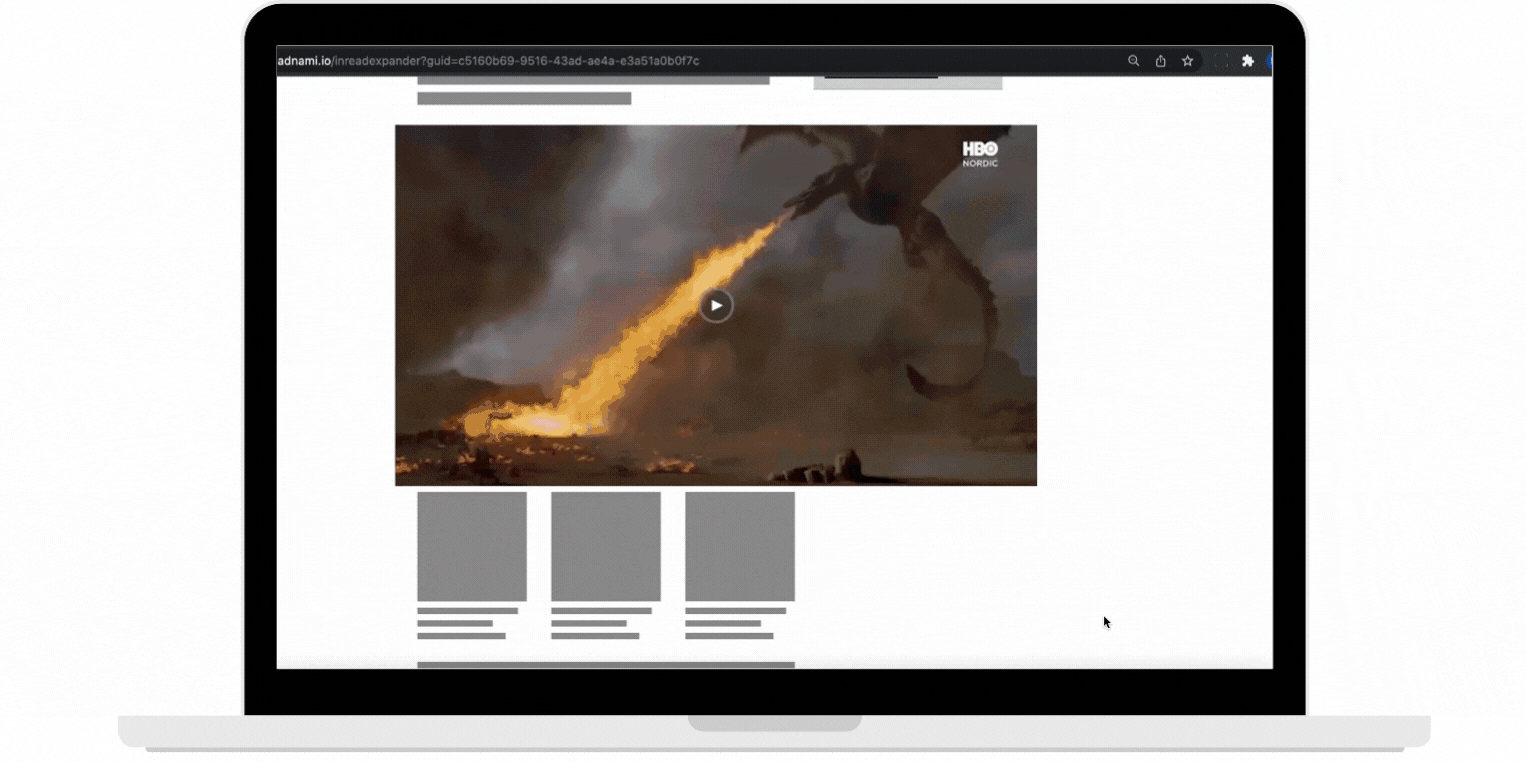Click the adnami.io URL in address bar

pos(488,61)
